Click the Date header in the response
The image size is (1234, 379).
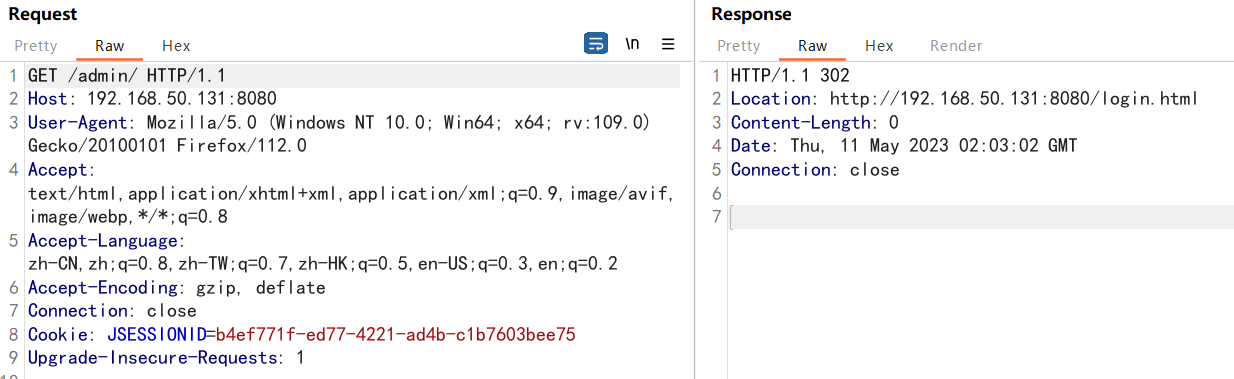[x=904, y=146]
